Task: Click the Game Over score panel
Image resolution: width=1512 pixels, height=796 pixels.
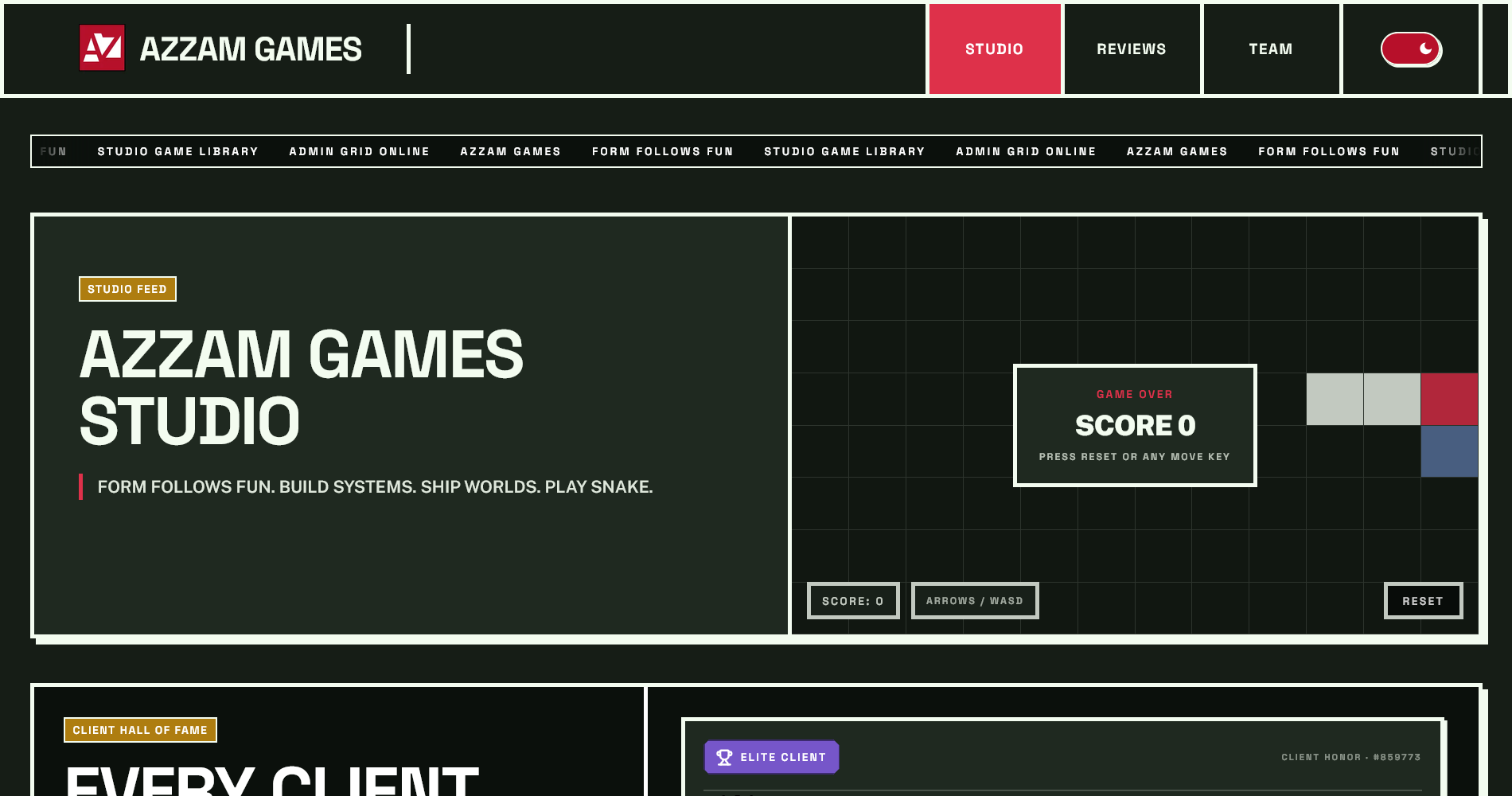Action: click(1135, 425)
